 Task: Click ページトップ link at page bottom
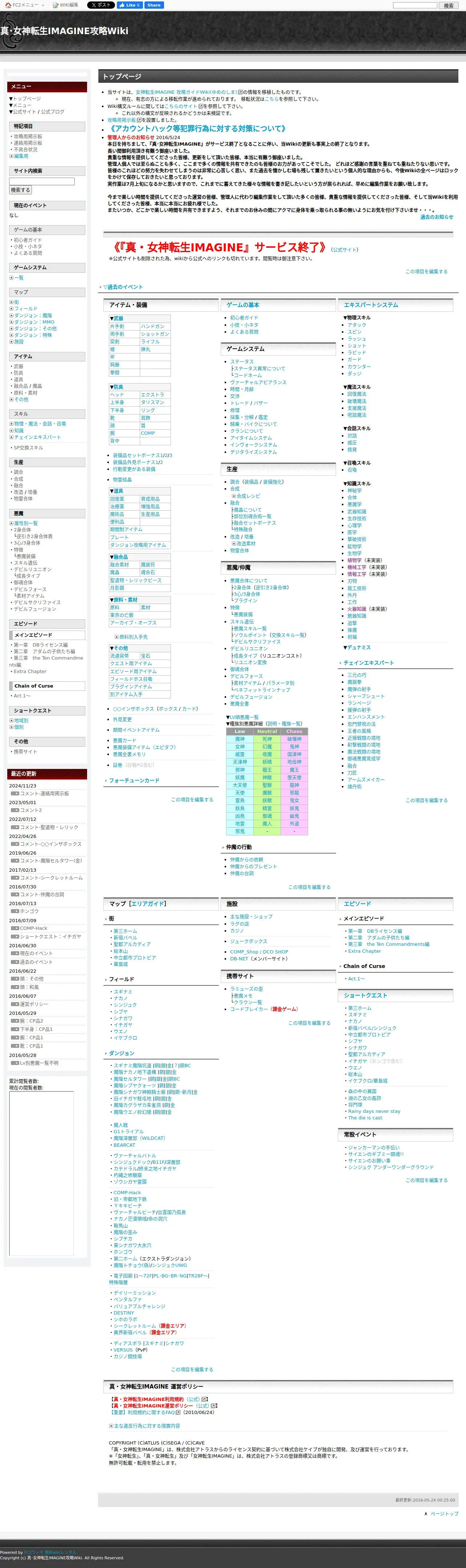(444, 1514)
